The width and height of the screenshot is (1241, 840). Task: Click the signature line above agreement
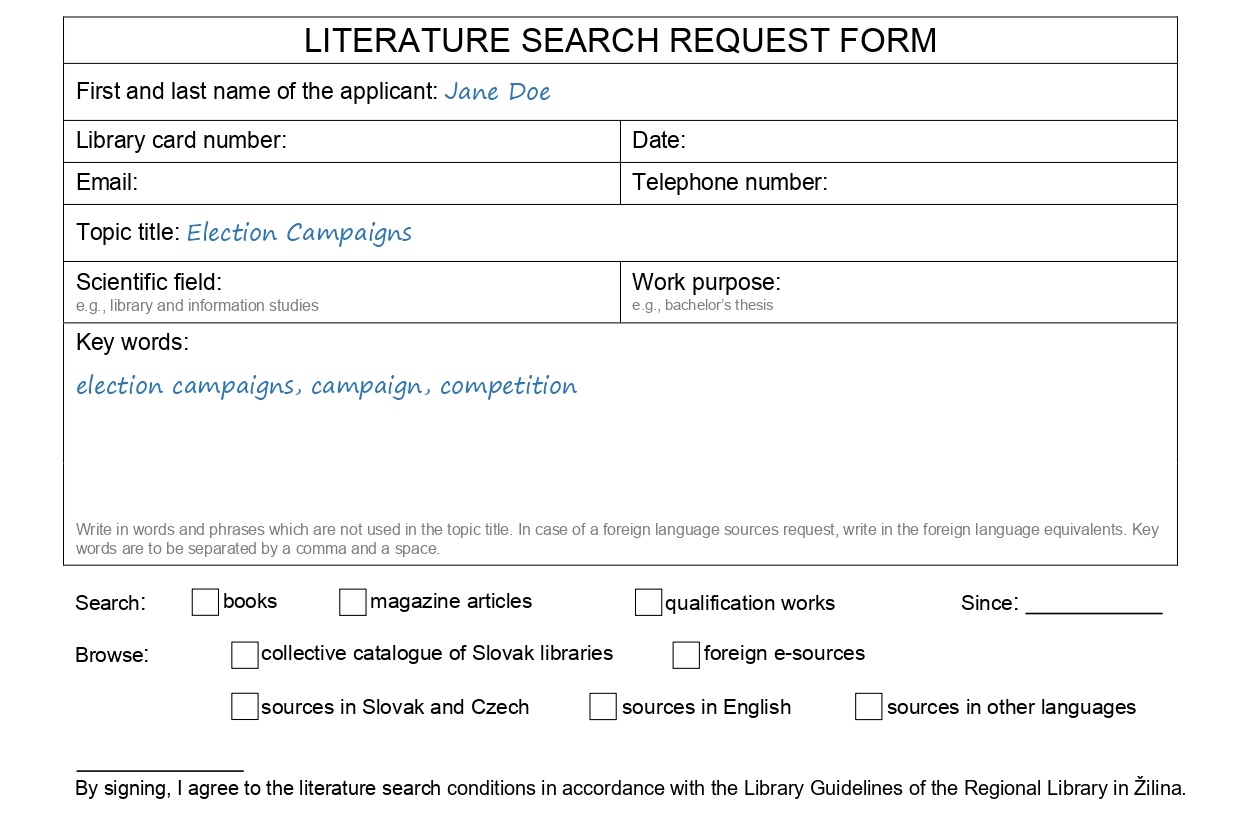coord(160,770)
